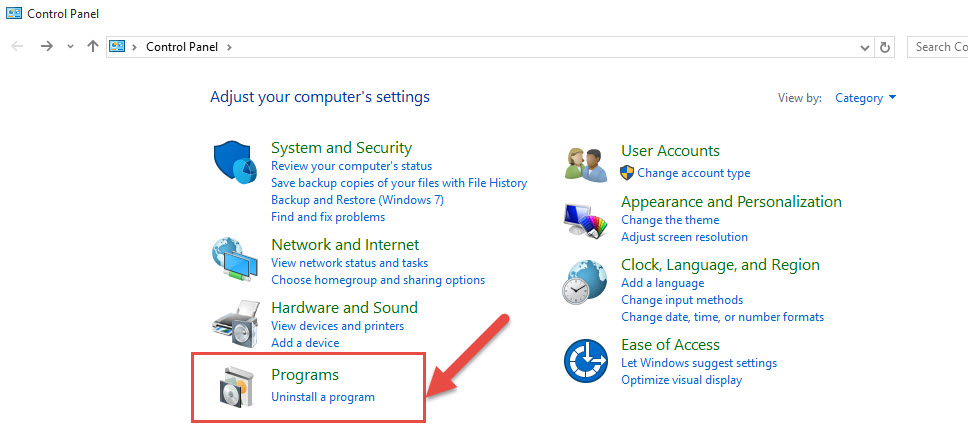Image resolution: width=968 pixels, height=434 pixels.
Task: Select the Add a language link
Action: [662, 283]
